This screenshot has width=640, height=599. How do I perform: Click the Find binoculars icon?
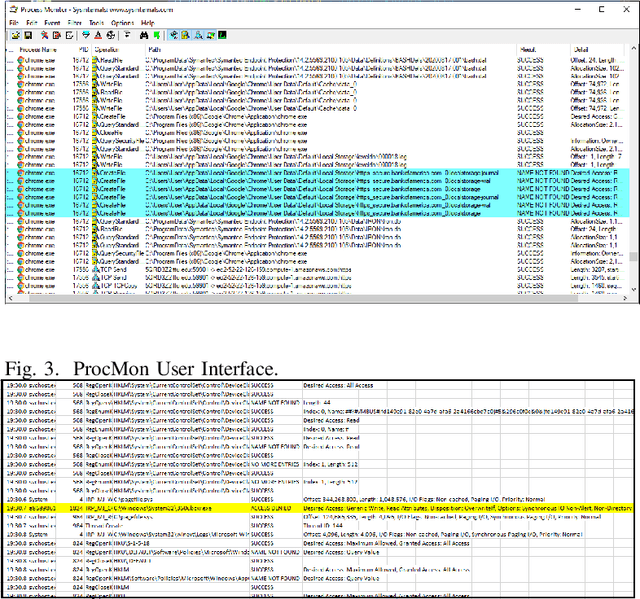coord(143,34)
